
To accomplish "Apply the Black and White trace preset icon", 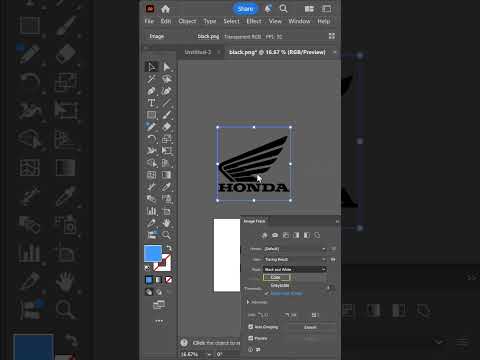I will (x=307, y=235).
